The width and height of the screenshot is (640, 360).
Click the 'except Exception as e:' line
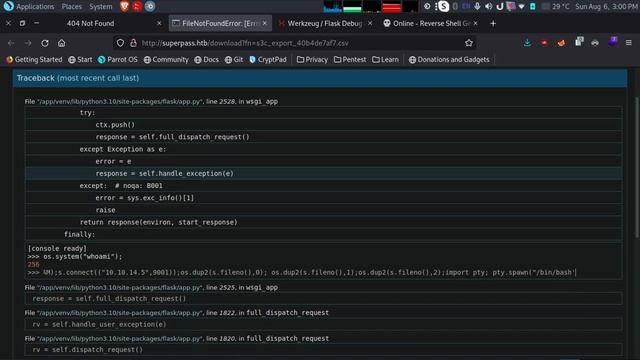tap(324, 149)
